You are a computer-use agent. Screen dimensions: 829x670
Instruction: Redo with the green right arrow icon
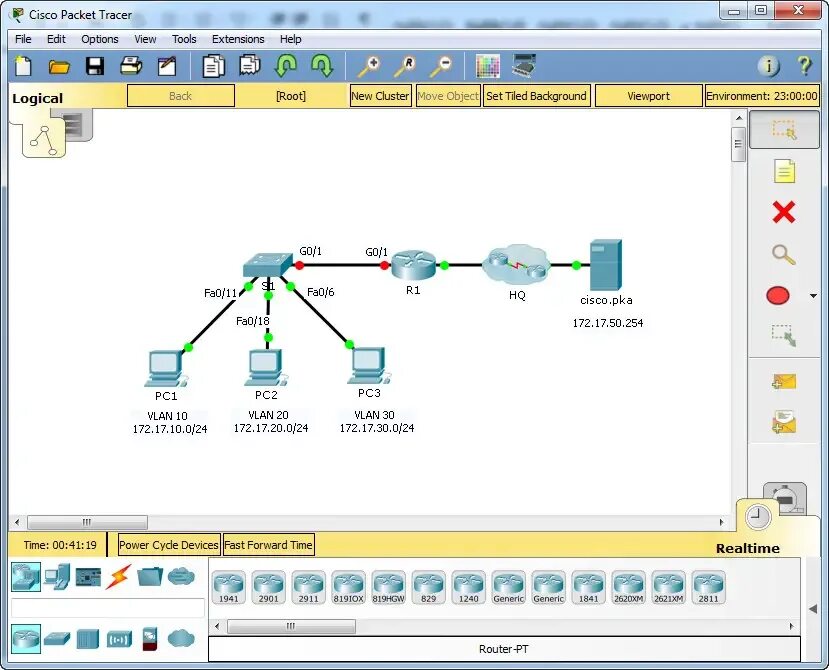point(321,66)
